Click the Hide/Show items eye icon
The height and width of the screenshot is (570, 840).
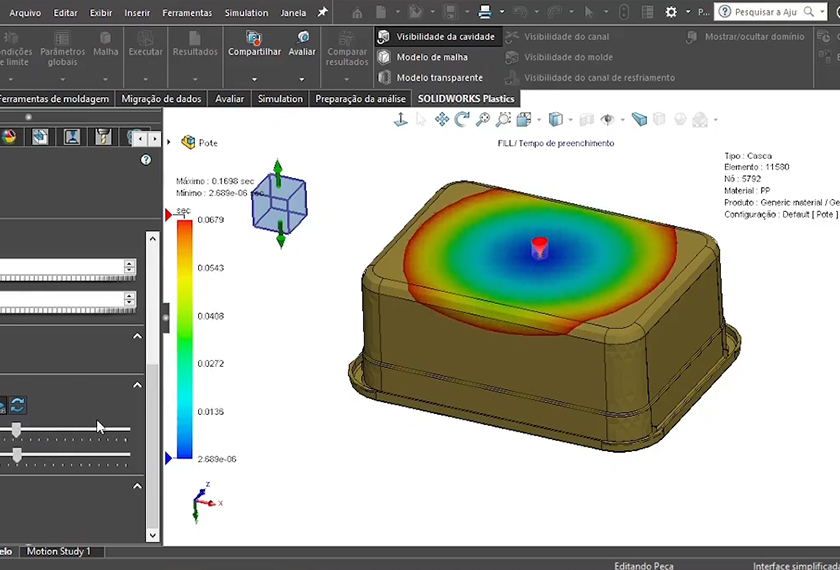(608, 119)
